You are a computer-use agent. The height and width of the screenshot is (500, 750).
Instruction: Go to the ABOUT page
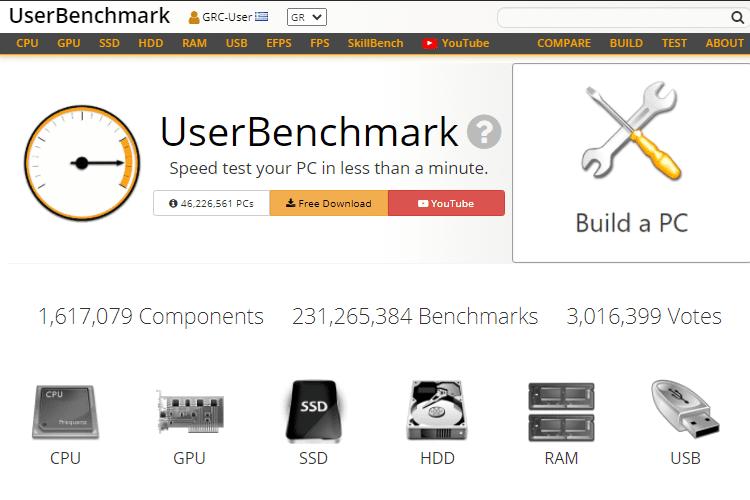click(x=724, y=43)
